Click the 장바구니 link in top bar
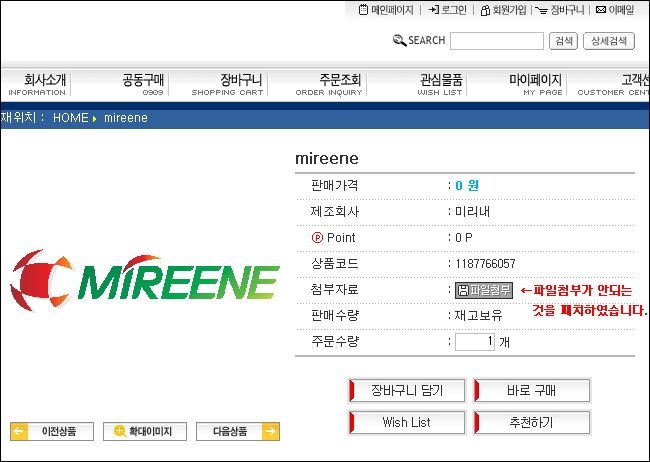The image size is (650, 462). [x=559, y=10]
